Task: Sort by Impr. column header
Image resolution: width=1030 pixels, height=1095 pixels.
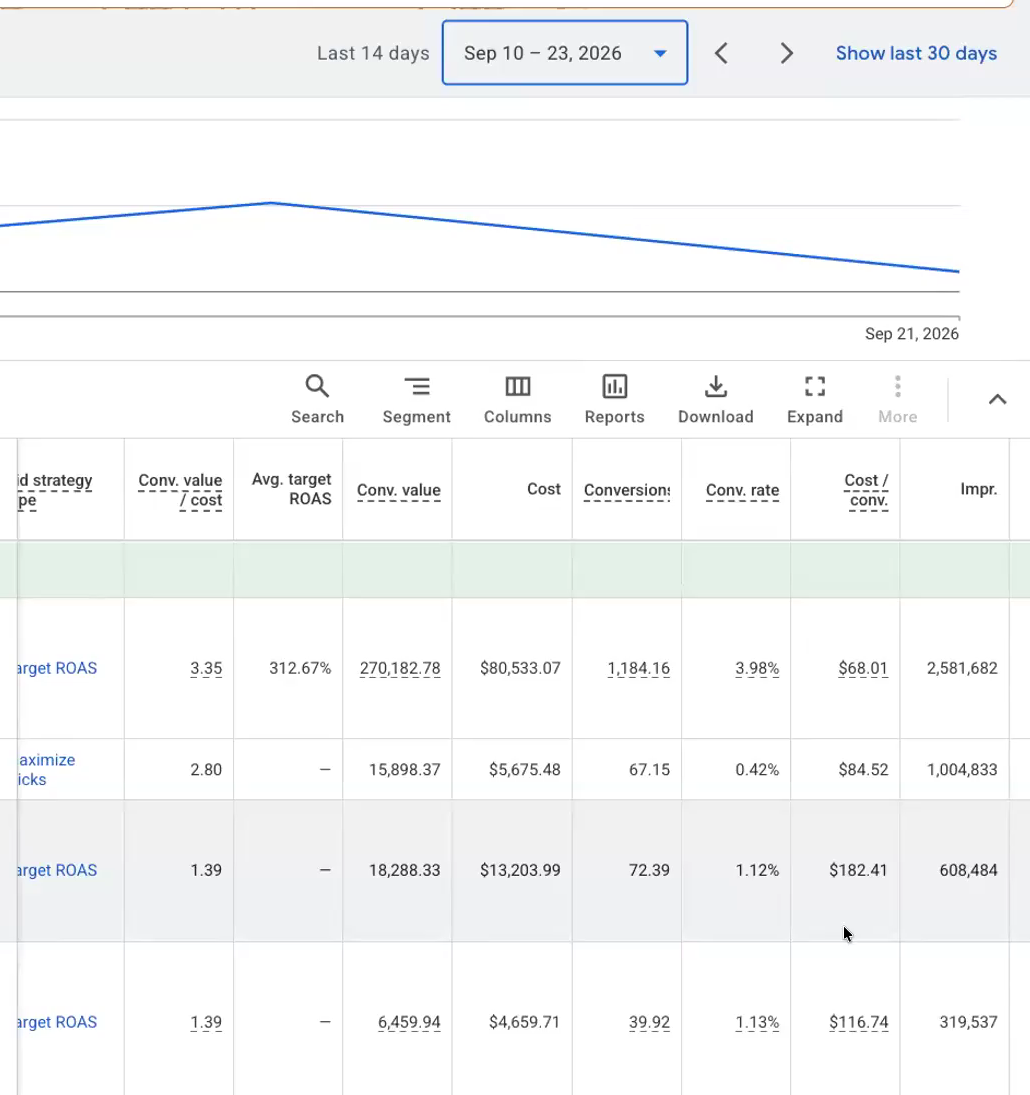Action: point(978,489)
